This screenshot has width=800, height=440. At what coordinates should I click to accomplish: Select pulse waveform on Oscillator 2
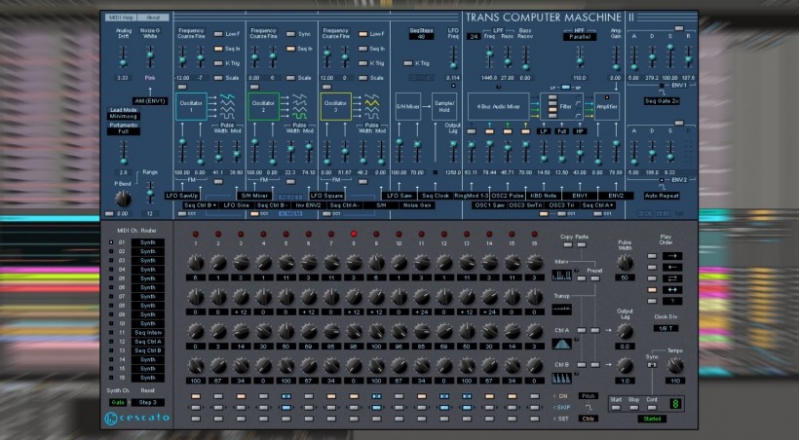[299, 116]
